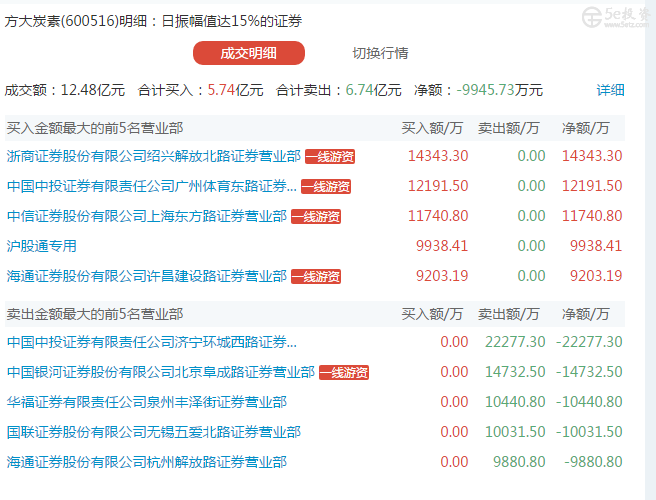Click net amount -22277.30

click(589, 342)
